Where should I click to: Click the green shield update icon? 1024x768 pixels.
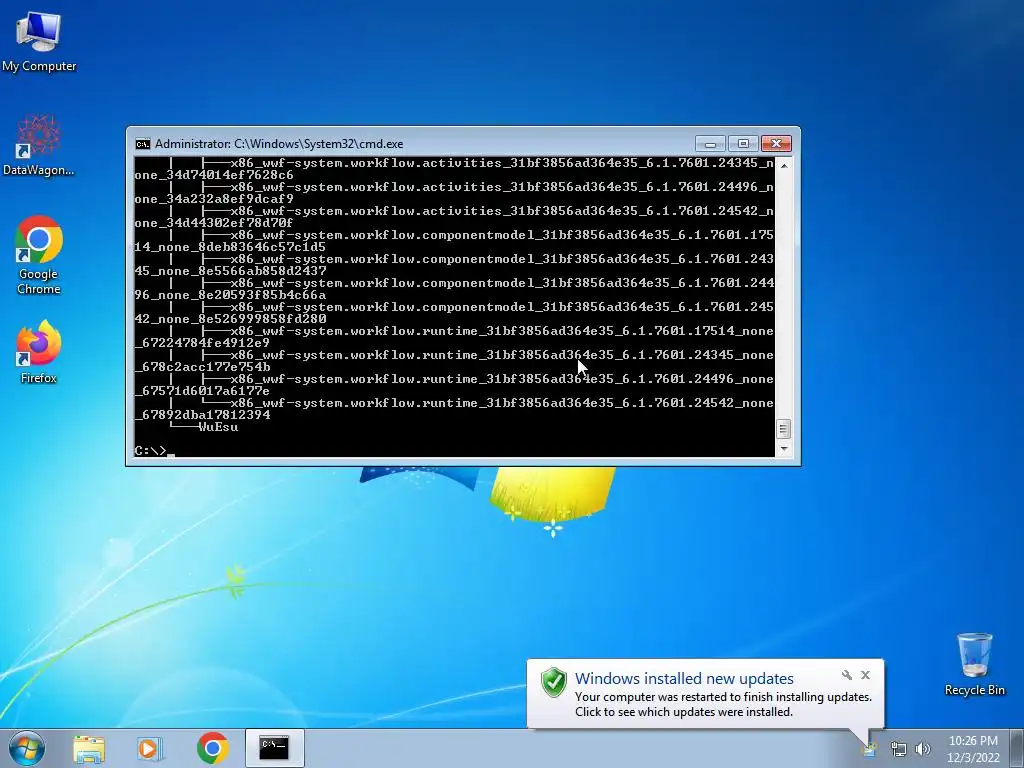pyautogui.click(x=554, y=682)
